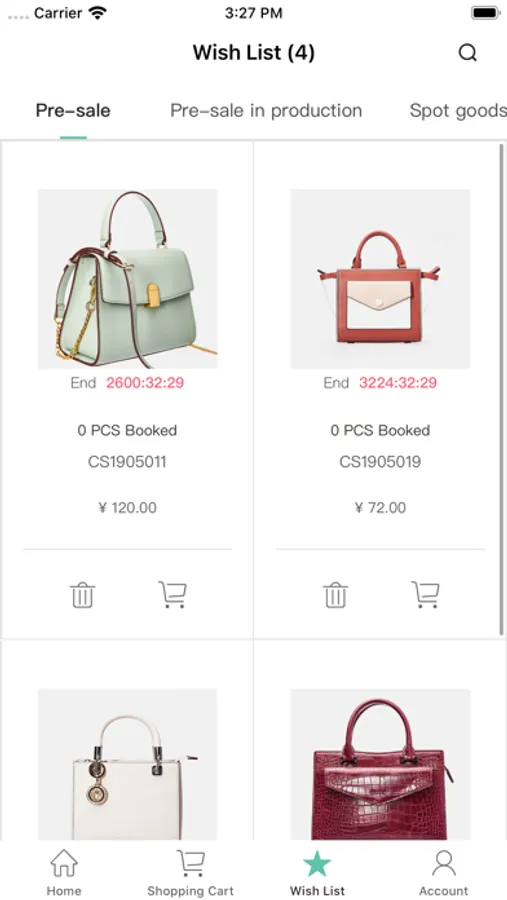The width and height of the screenshot is (507, 900).
Task: Go to Home in bottom bar
Action: click(x=64, y=872)
